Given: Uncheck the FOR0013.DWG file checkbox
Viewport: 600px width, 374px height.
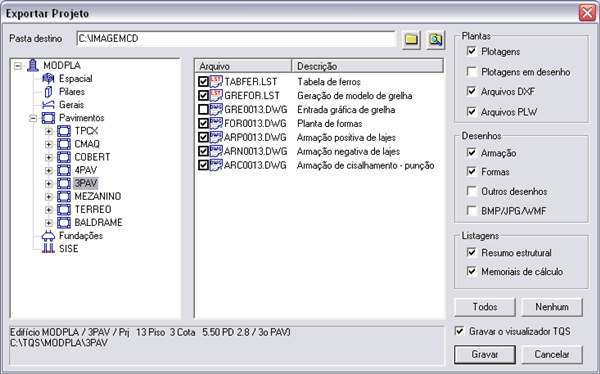Looking at the screenshot, I should pos(203,124).
